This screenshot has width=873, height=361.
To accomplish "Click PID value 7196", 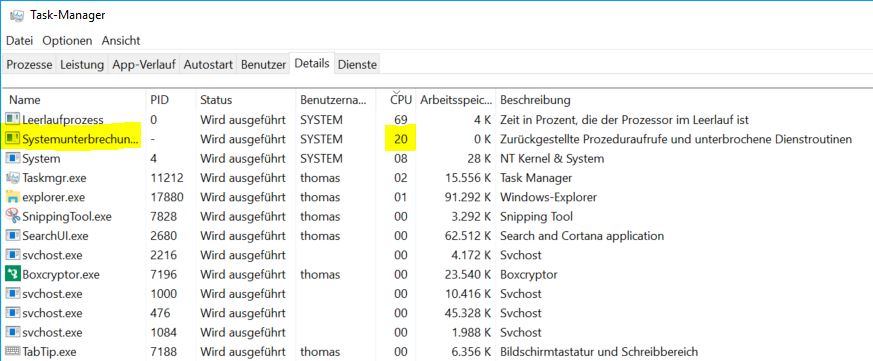I will pos(164,274).
